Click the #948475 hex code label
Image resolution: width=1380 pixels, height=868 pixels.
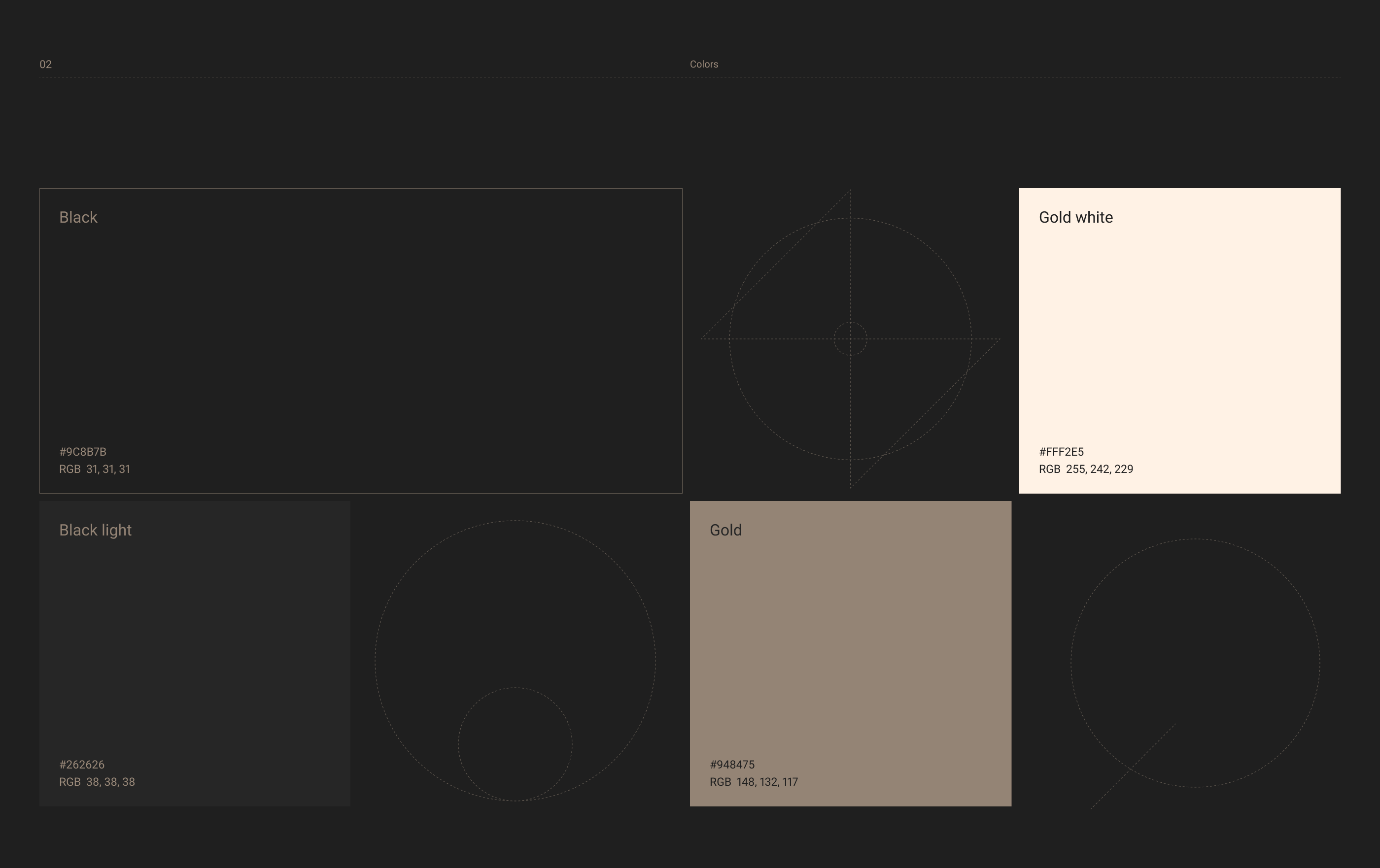[732, 764]
